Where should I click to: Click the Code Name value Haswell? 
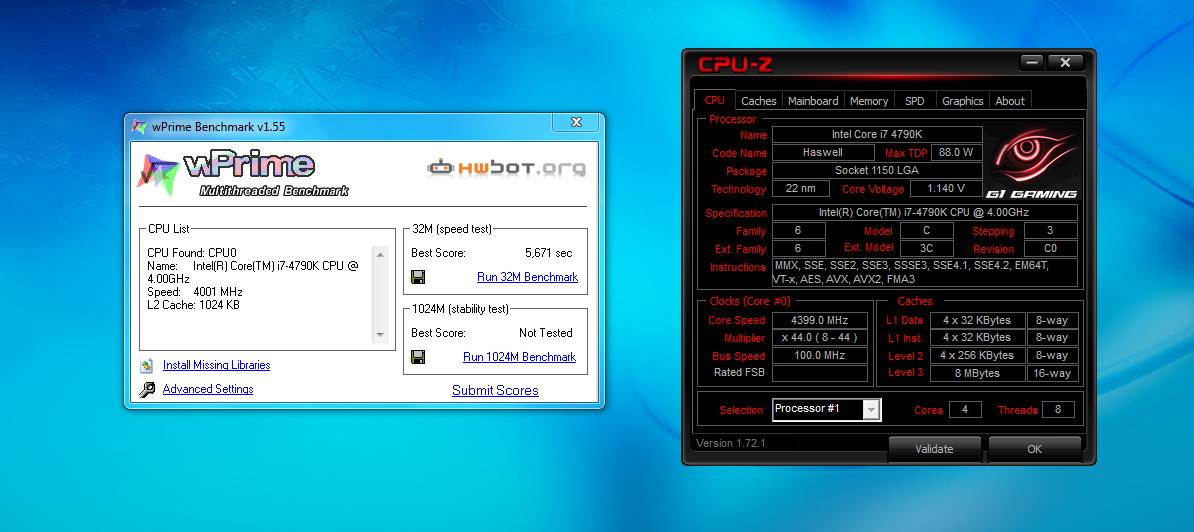point(822,152)
